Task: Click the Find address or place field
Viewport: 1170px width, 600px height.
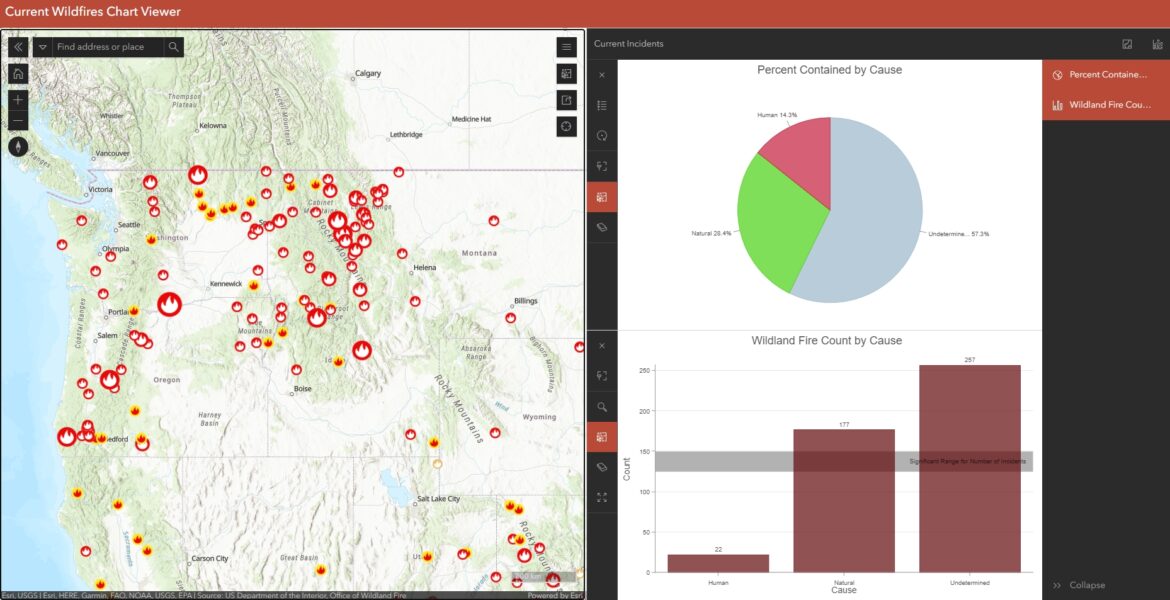Action: tap(107, 47)
